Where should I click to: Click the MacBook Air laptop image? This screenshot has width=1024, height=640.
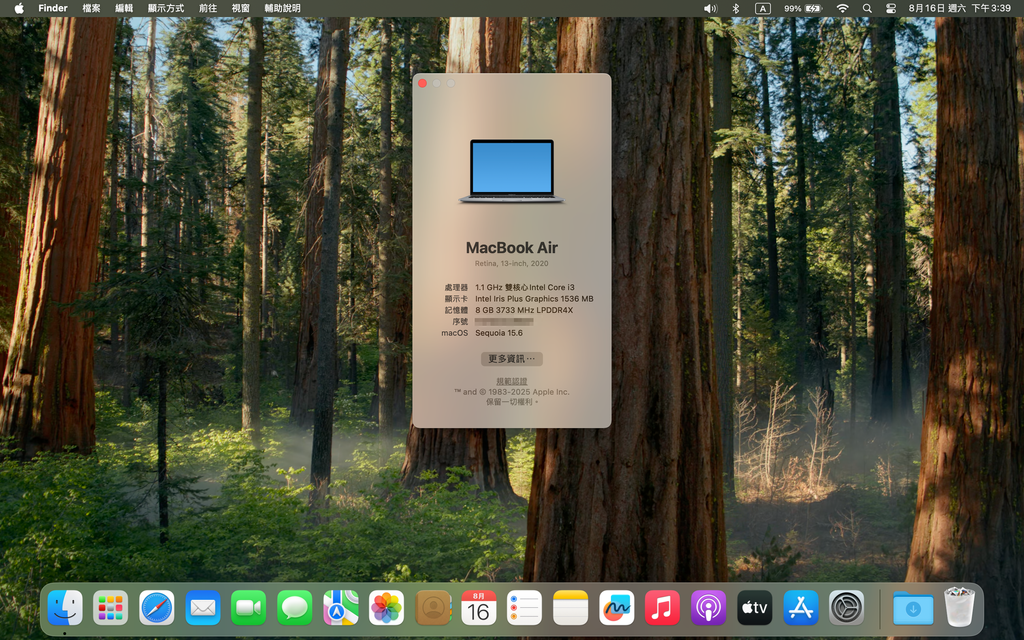pyautogui.click(x=512, y=171)
